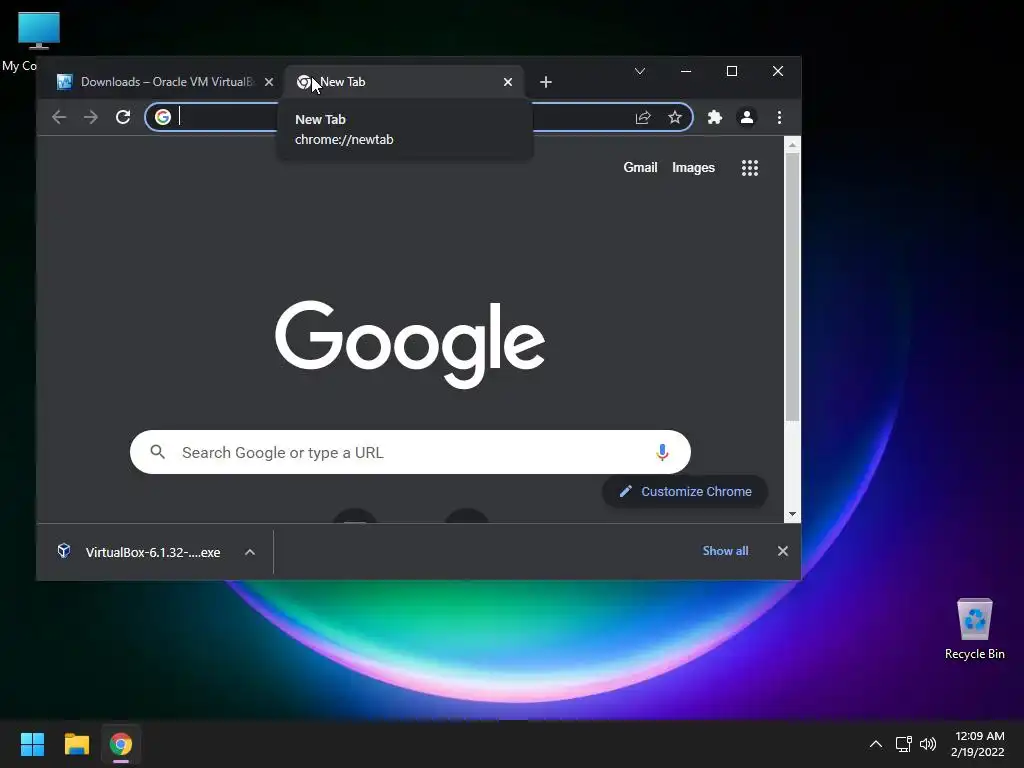
Task: Open the Chrome profile avatar
Action: (x=746, y=117)
